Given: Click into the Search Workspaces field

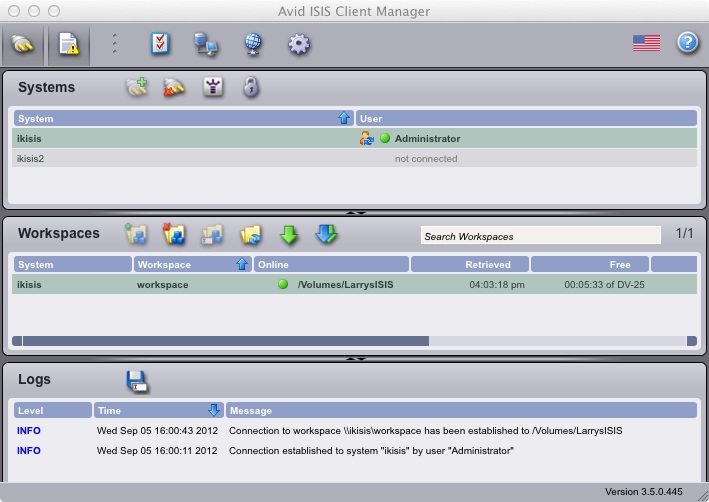Looking at the screenshot, I should tap(541, 236).
